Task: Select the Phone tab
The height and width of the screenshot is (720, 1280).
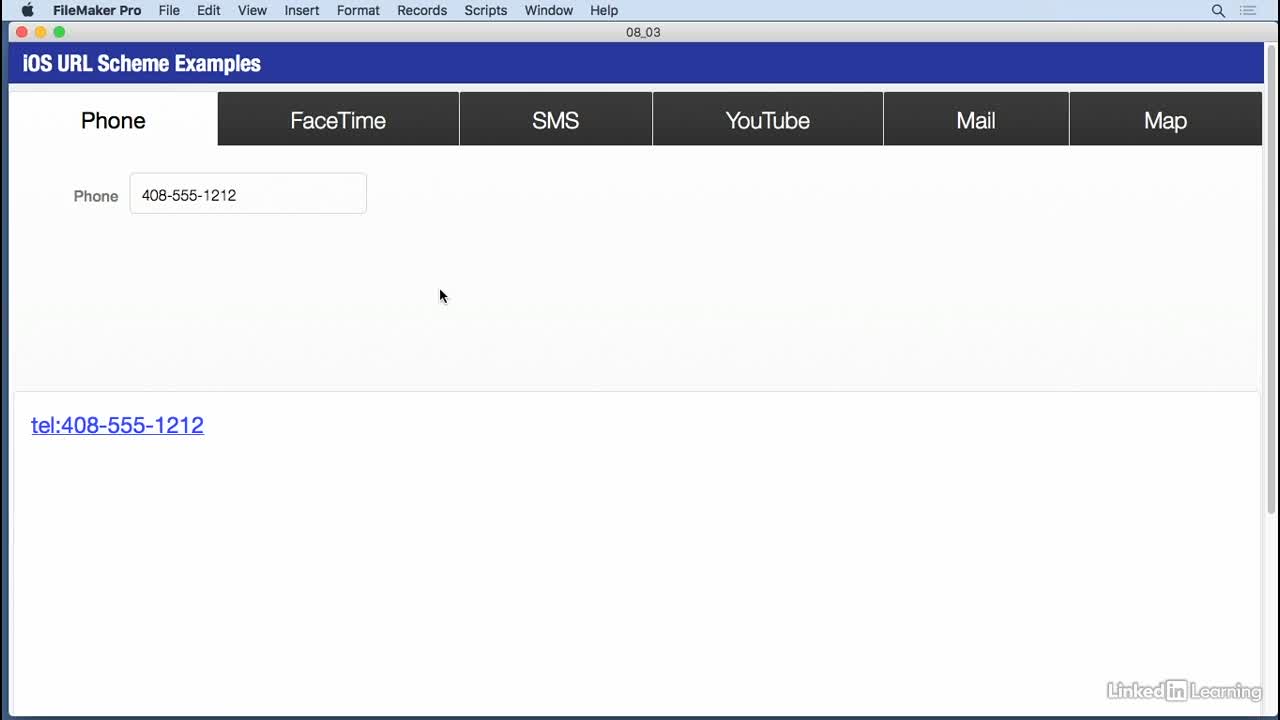Action: [113, 120]
